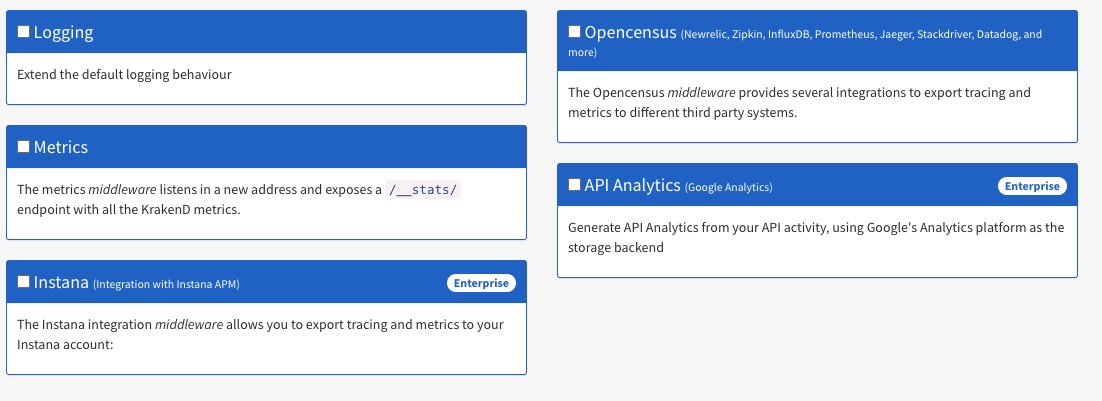The height and width of the screenshot is (401, 1102).
Task: Check the Instana integration checkbox
Action: point(23,282)
